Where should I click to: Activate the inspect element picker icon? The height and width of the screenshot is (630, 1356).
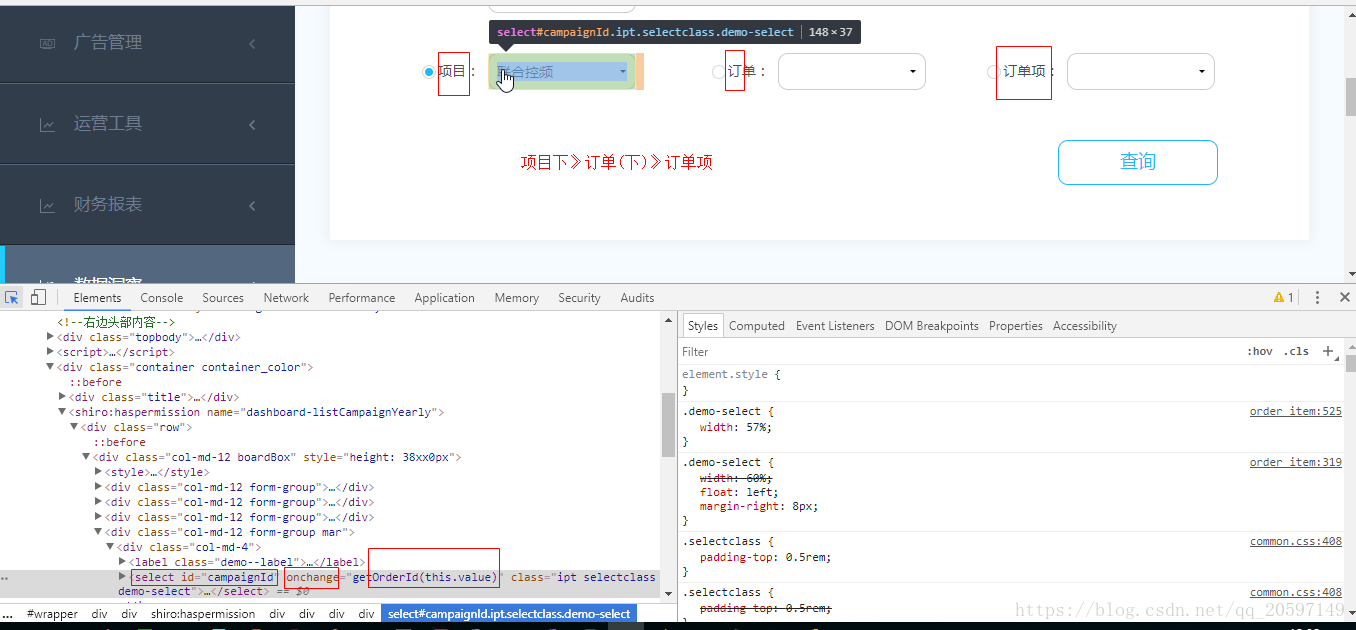(x=12, y=297)
